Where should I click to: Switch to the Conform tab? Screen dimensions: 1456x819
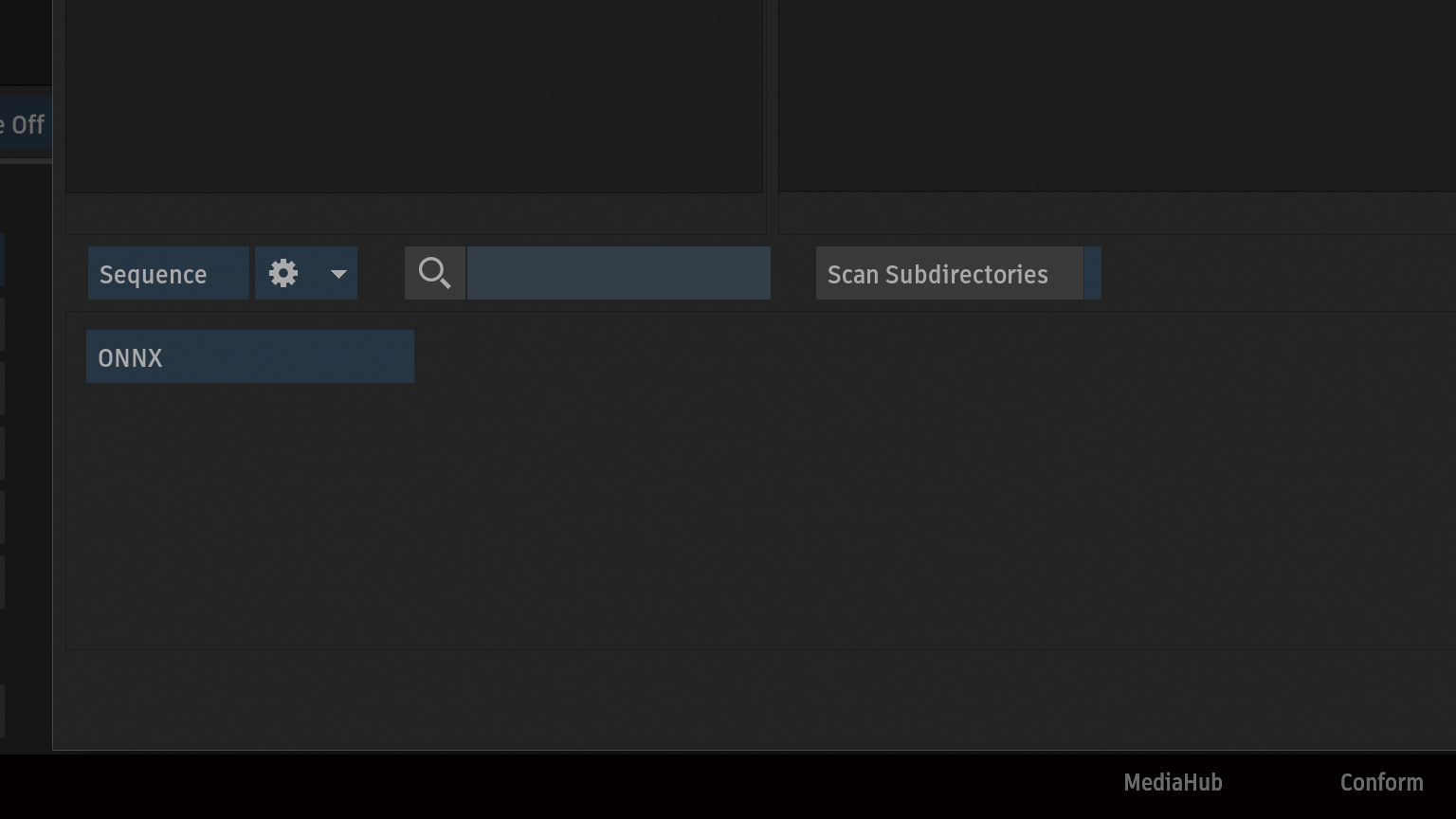pos(1381,783)
